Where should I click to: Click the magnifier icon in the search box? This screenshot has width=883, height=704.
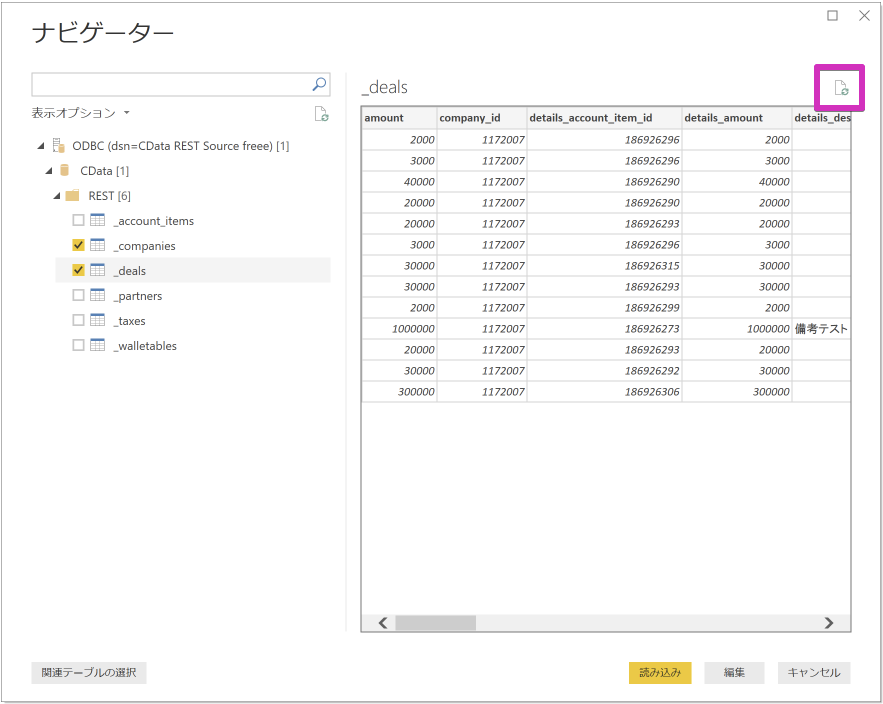point(318,84)
